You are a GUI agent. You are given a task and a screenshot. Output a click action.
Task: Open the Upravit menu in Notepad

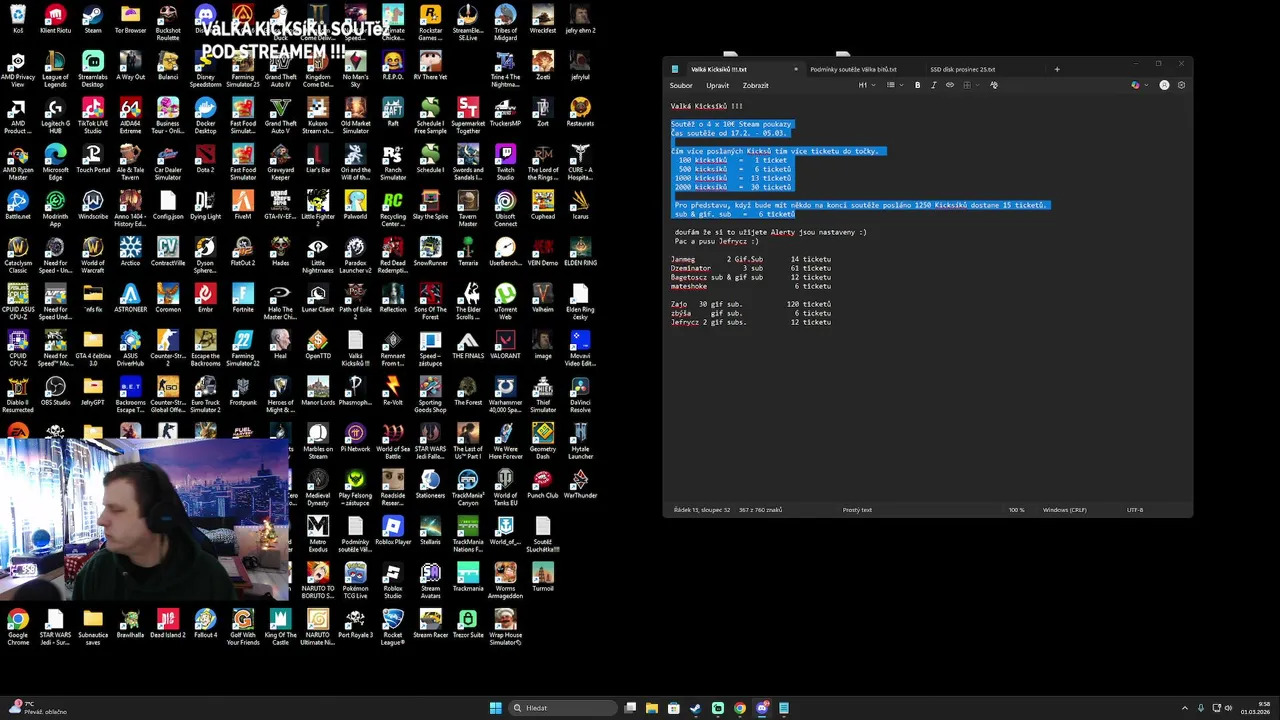coord(717,85)
